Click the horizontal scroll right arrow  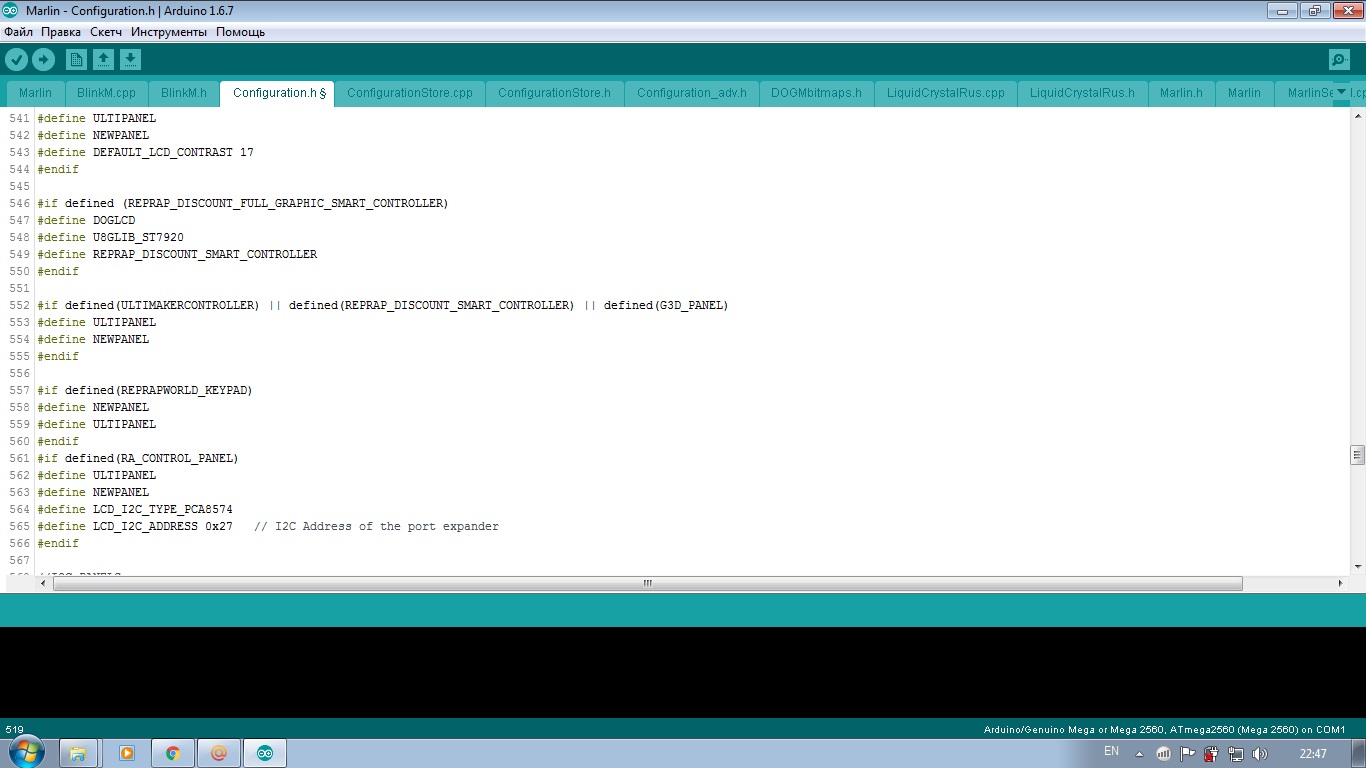pyautogui.click(x=1341, y=583)
